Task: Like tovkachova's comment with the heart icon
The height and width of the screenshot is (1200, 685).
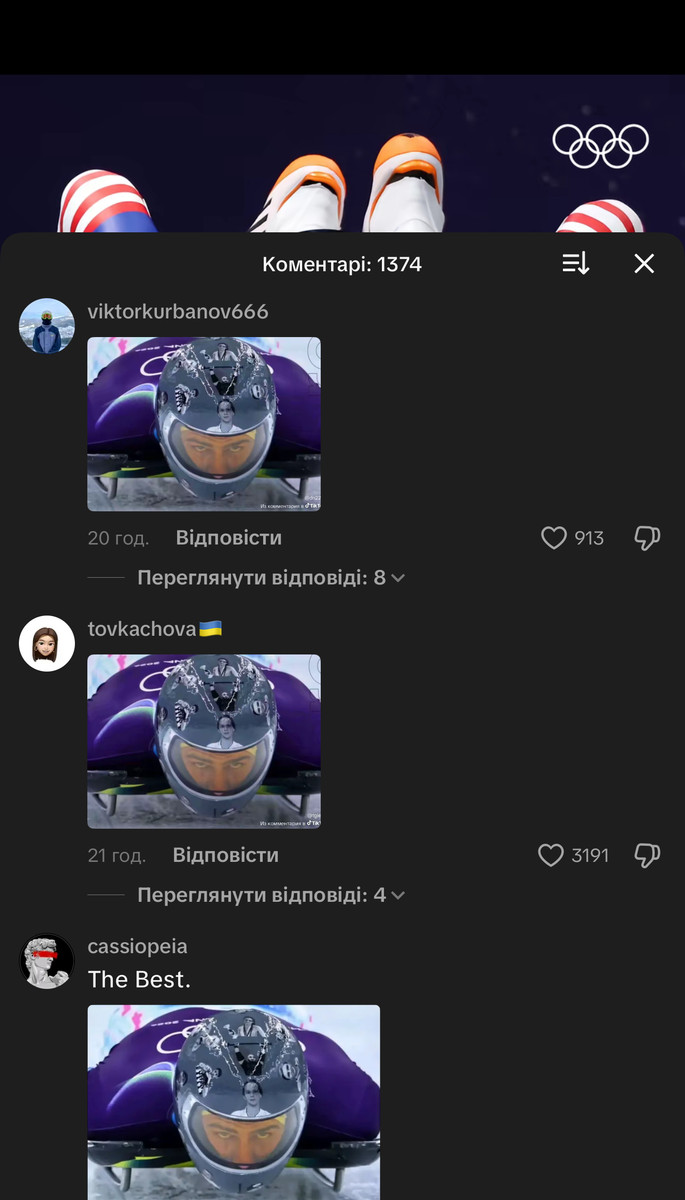Action: (551, 855)
